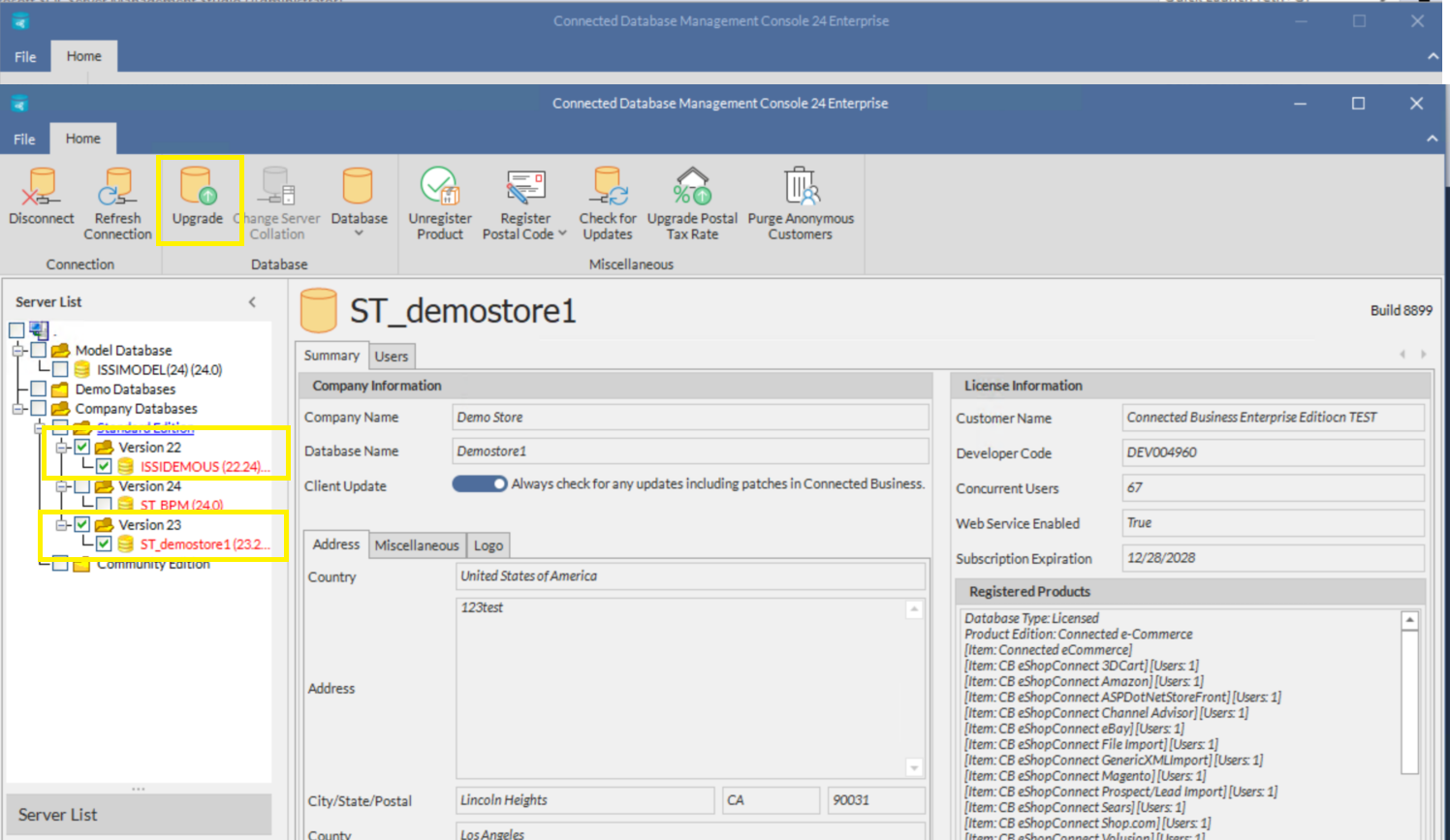The image size is (1450, 840).
Task: Click the Disconnect icon in the ribbon
Action: pyautogui.click(x=41, y=187)
